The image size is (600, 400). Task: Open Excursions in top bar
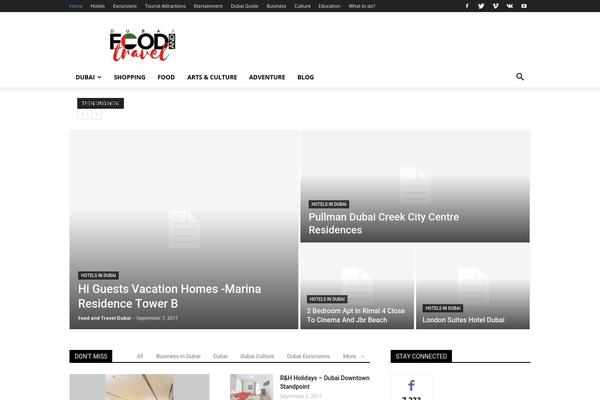(x=125, y=6)
